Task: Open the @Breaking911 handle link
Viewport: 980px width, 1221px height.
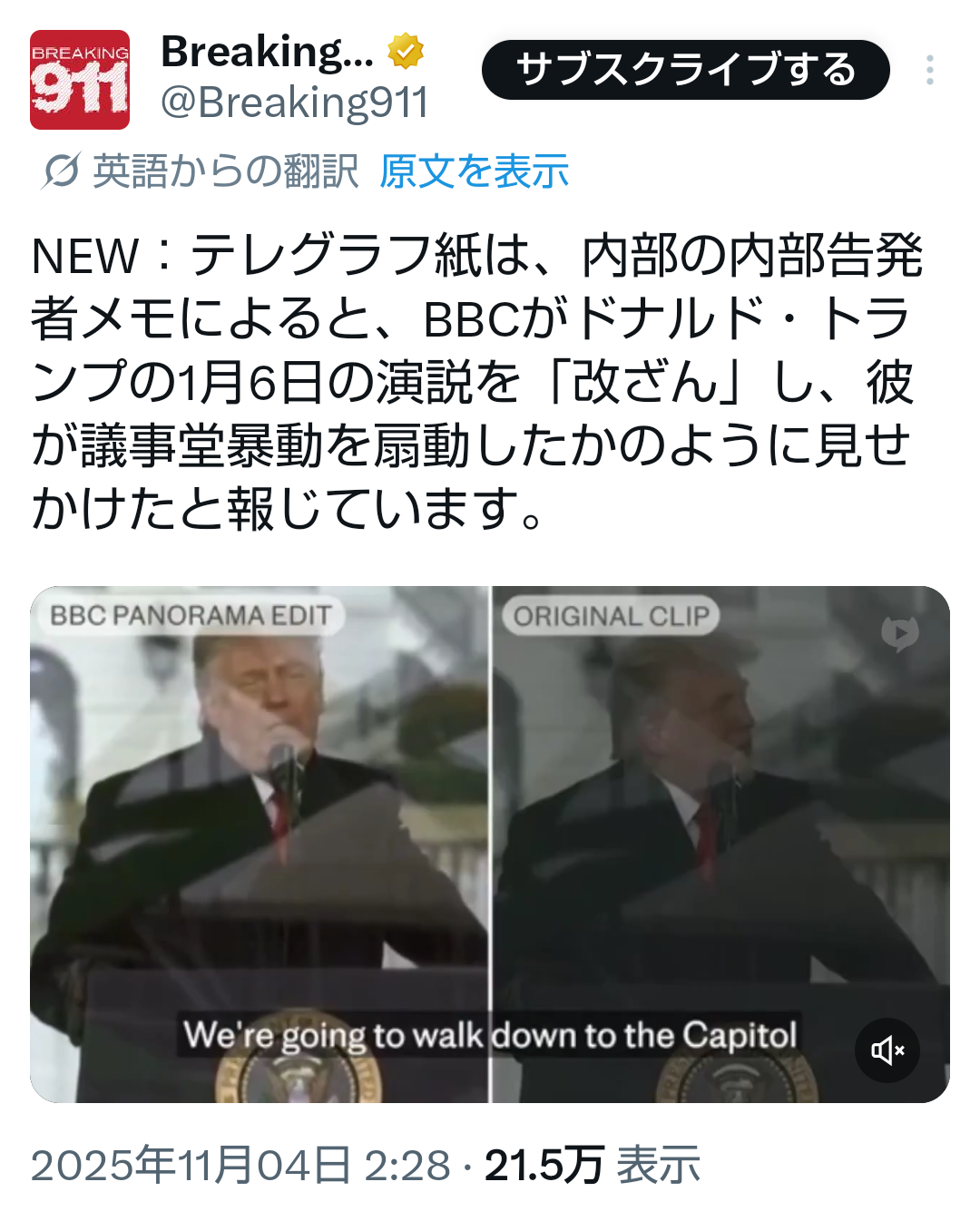Action: (x=294, y=103)
